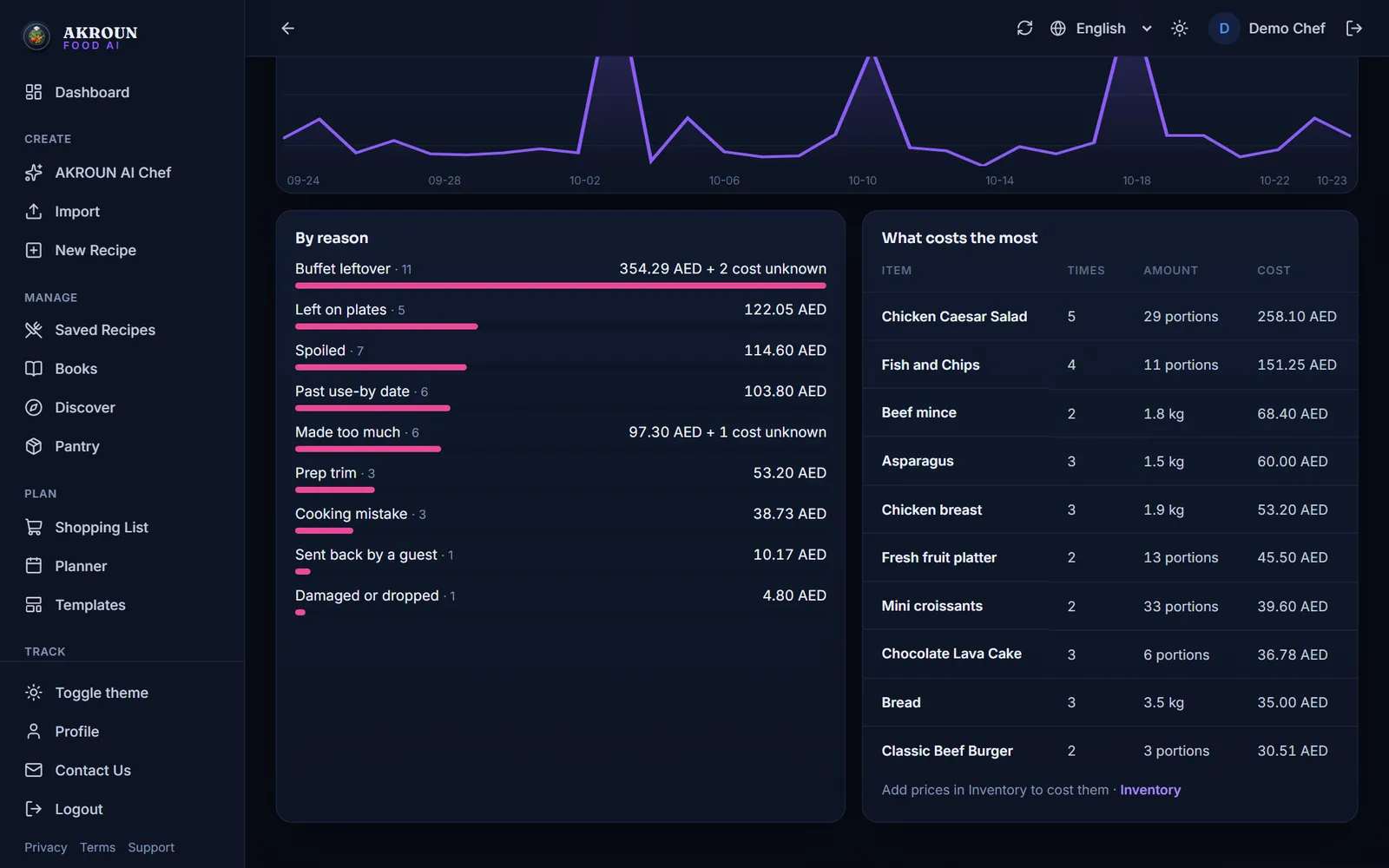This screenshot has width=1389, height=868.
Task: Open the Privacy footer link
Action: tap(45, 847)
